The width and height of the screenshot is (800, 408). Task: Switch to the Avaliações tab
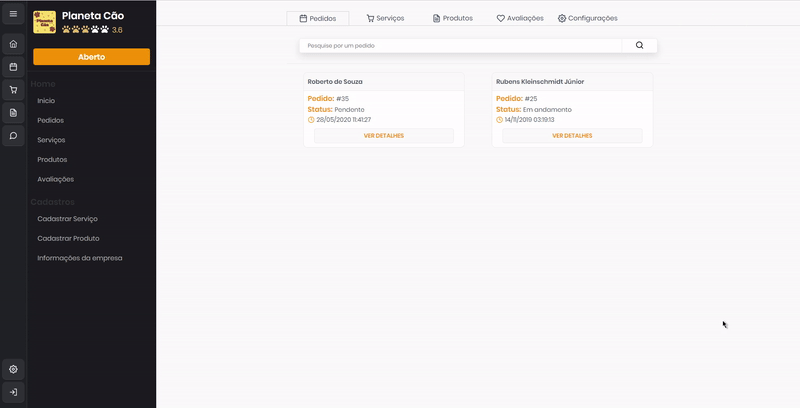click(x=520, y=18)
